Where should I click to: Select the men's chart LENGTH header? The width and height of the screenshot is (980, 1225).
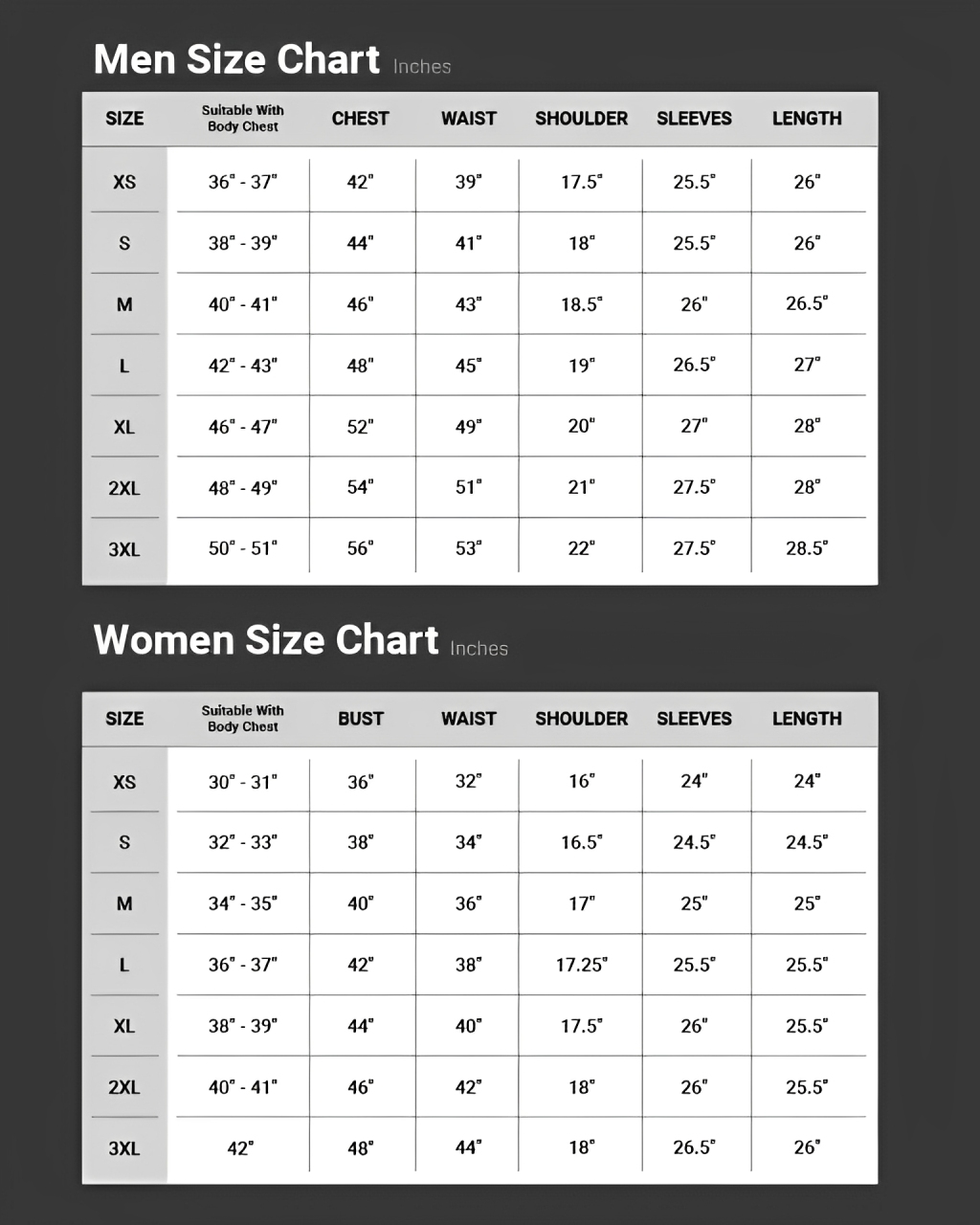[x=807, y=119]
